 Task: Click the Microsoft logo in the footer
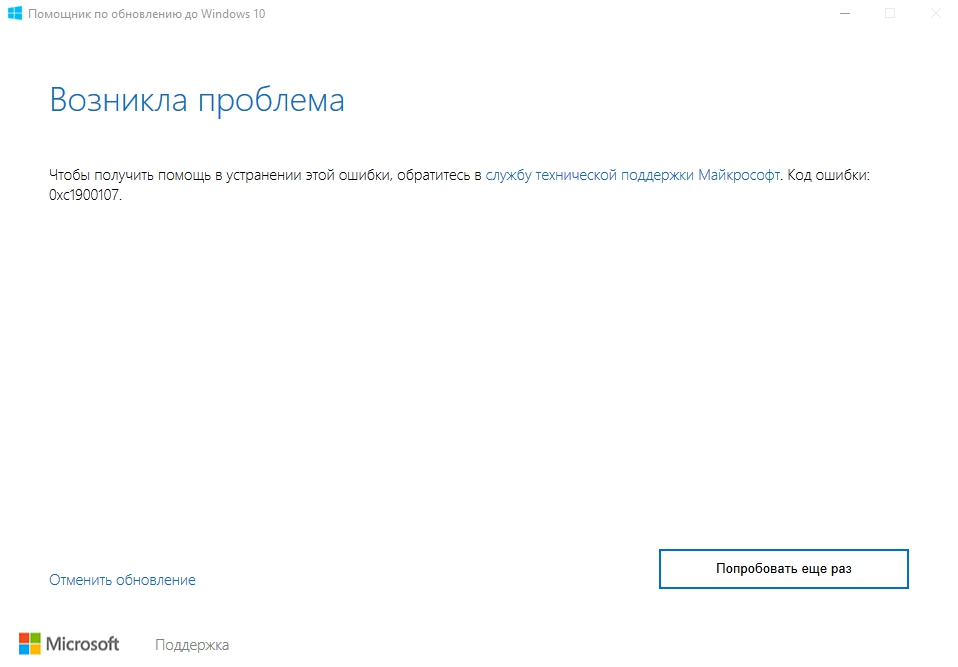click(x=69, y=644)
